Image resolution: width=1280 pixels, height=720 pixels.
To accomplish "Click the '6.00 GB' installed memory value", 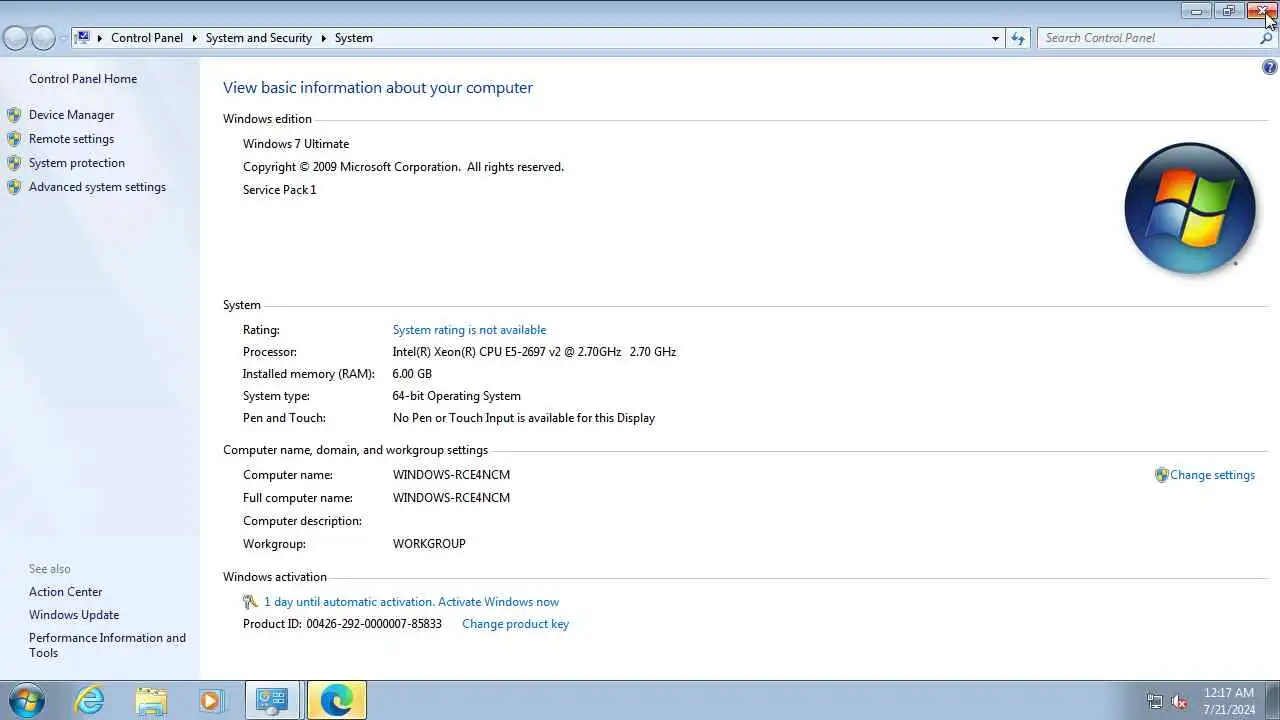I will 412,374.
